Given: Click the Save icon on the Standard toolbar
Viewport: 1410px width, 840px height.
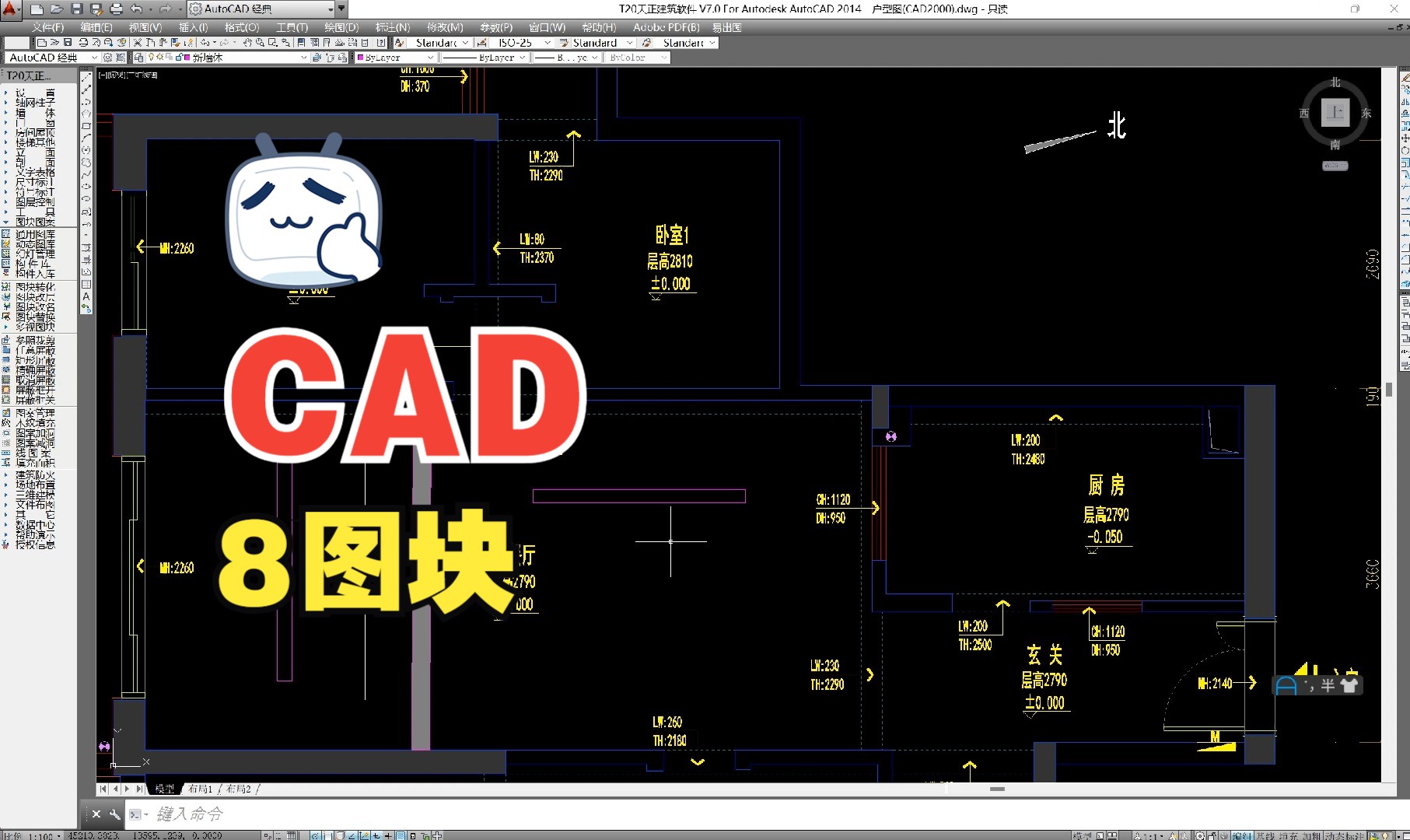Looking at the screenshot, I should [x=67, y=43].
